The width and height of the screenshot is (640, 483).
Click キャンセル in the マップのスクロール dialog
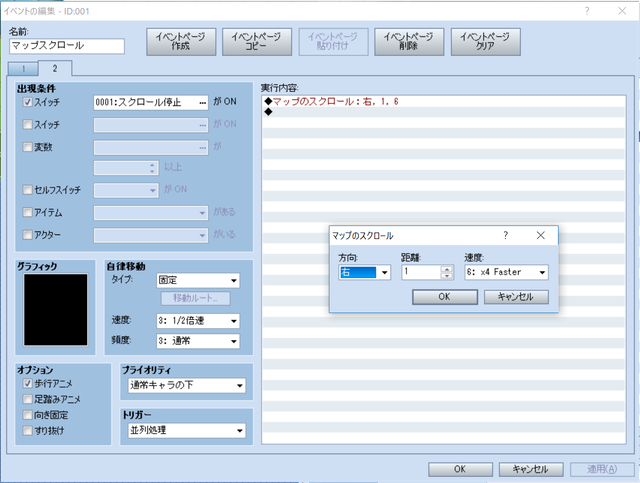coord(516,297)
